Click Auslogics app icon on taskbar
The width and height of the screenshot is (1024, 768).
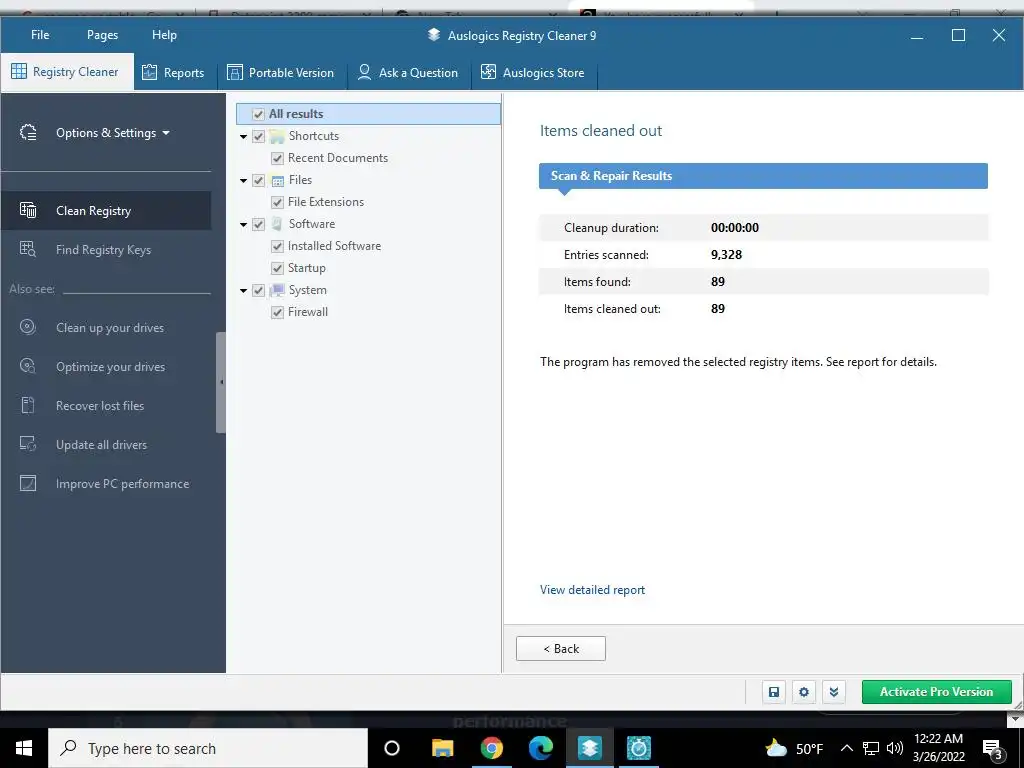click(590, 748)
